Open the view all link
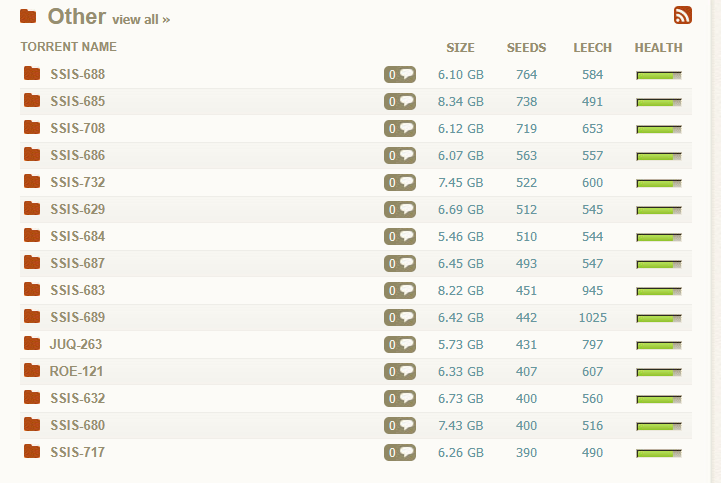 point(141,20)
